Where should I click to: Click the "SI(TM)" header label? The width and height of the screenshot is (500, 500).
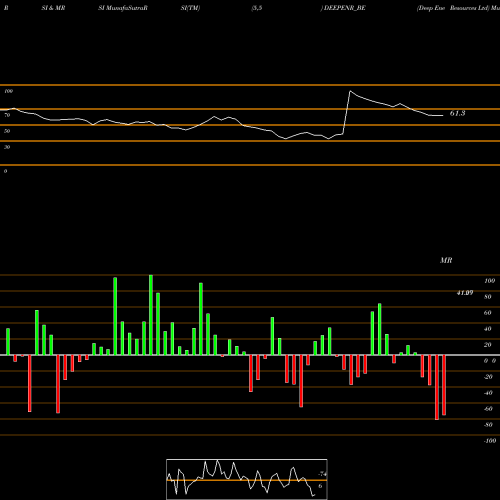point(190,8)
